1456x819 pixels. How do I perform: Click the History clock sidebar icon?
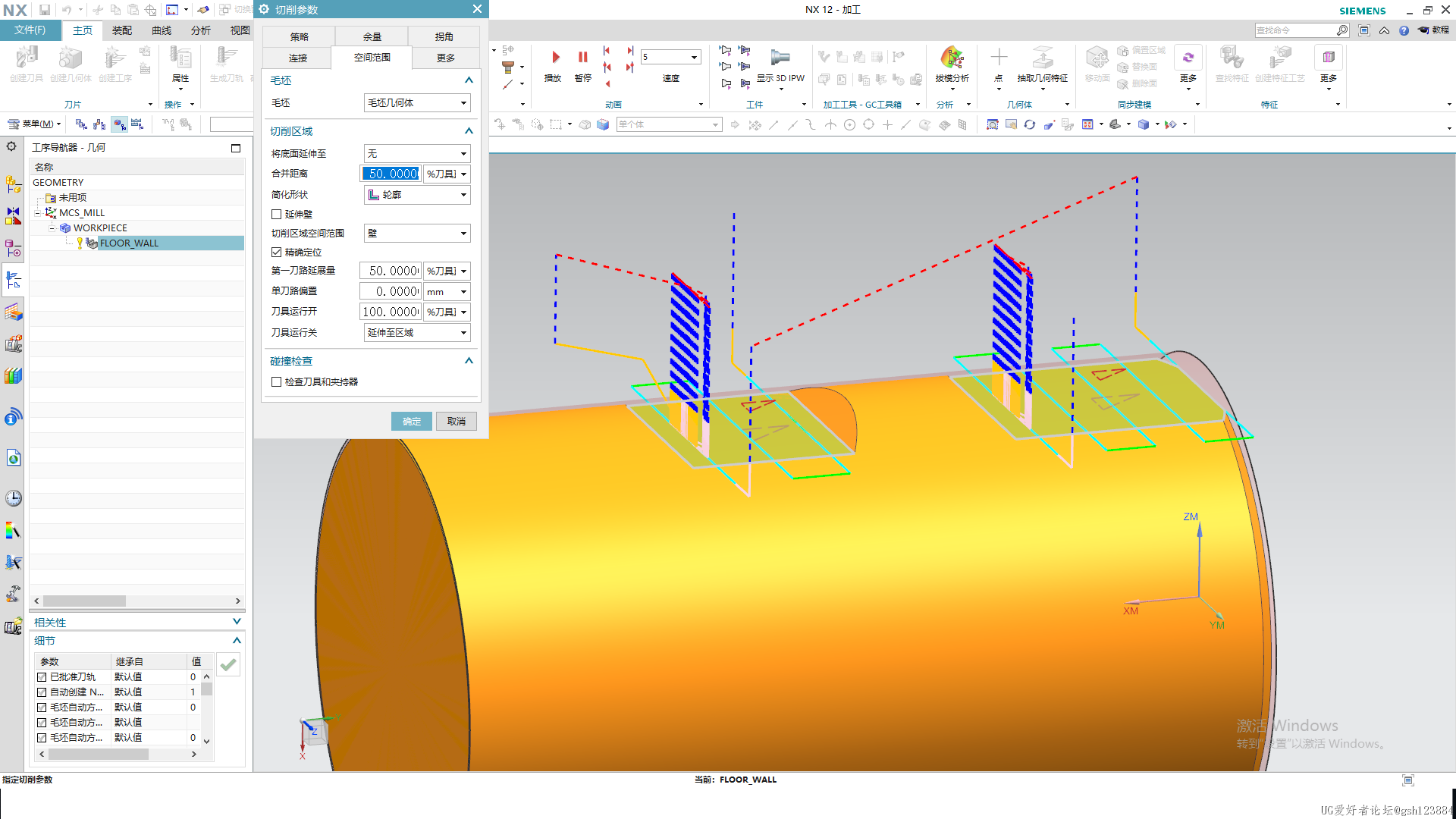[x=13, y=498]
